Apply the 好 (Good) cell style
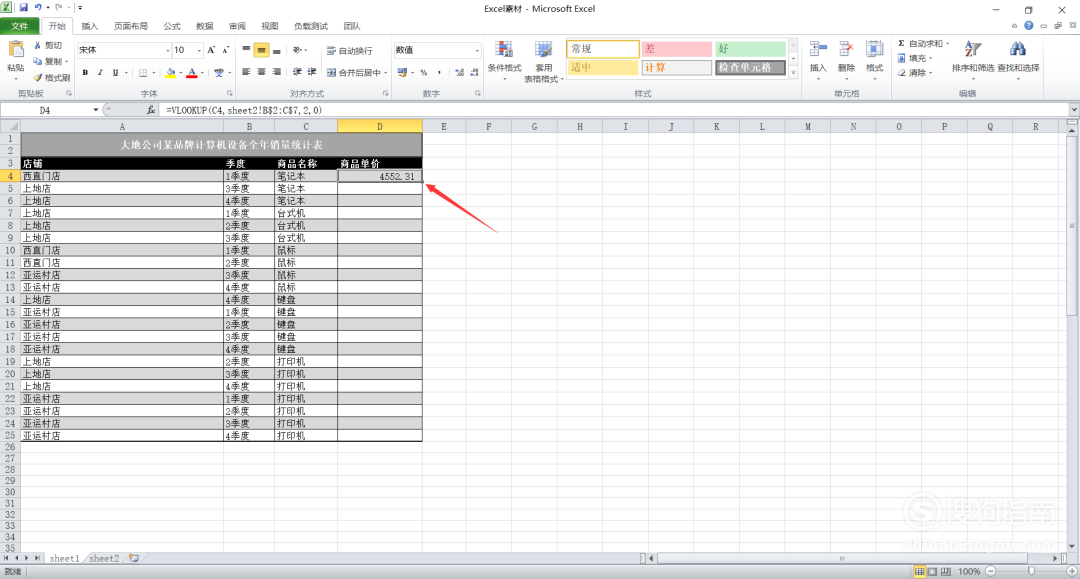Viewport: 1080px width, 579px height. click(x=750, y=49)
